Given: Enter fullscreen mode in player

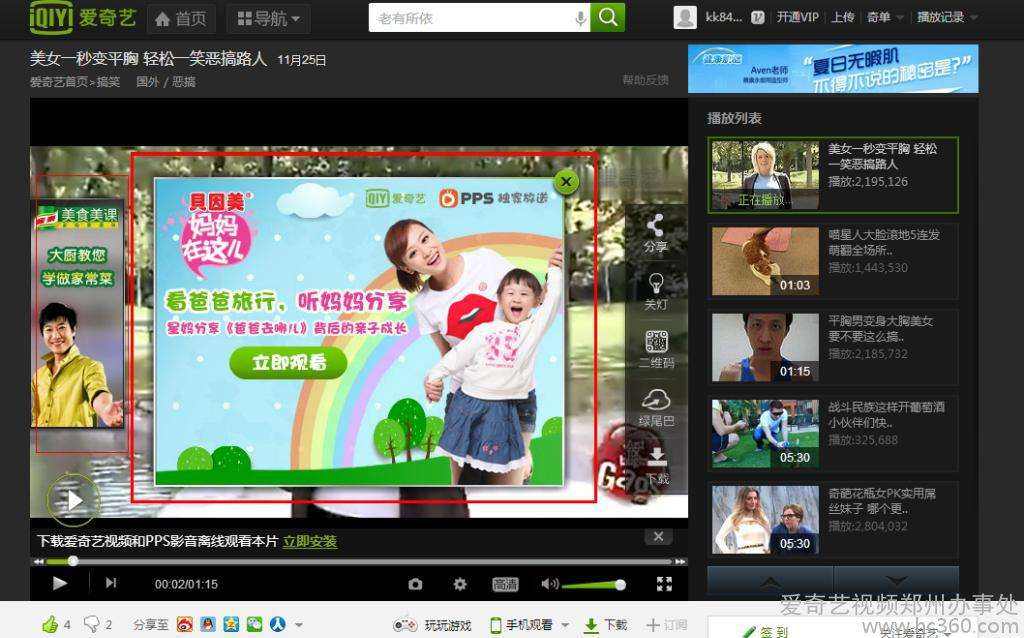Looking at the screenshot, I should (664, 584).
